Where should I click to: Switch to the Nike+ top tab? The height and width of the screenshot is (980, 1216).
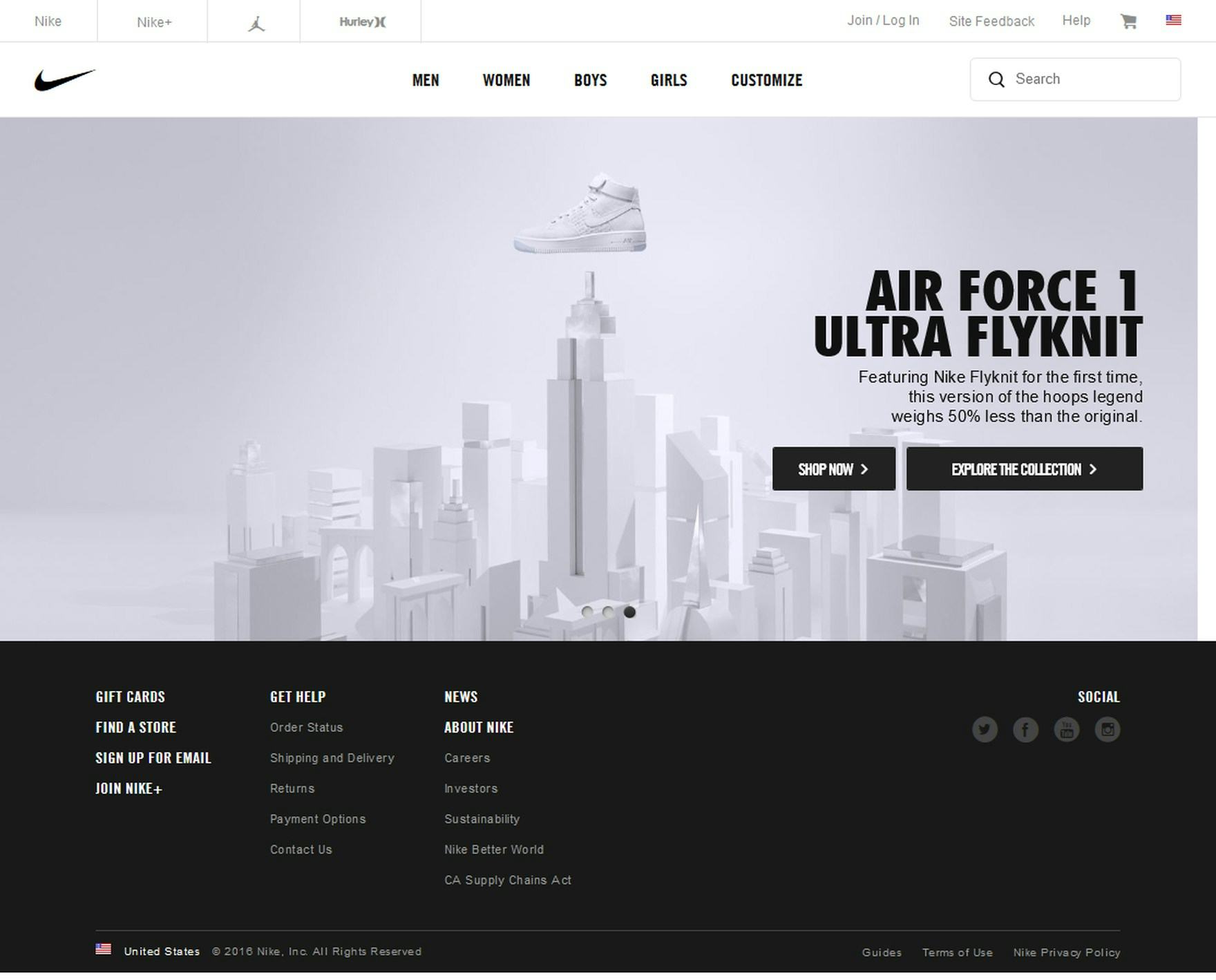tap(154, 22)
